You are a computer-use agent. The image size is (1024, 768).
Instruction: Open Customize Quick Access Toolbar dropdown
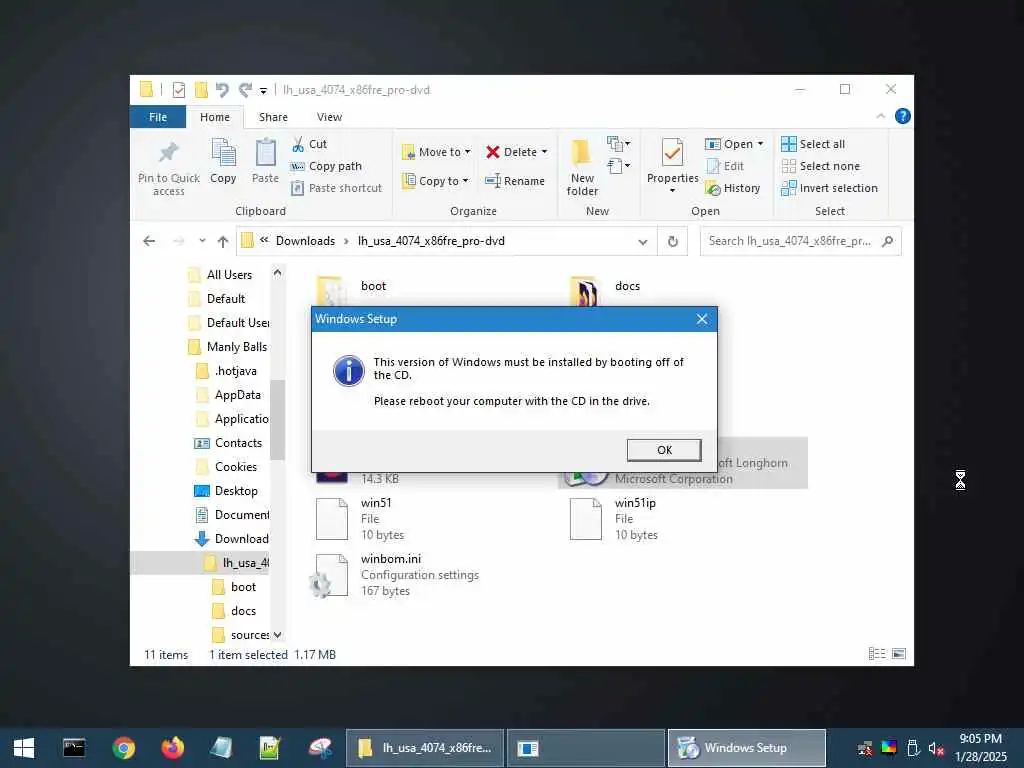click(x=263, y=90)
